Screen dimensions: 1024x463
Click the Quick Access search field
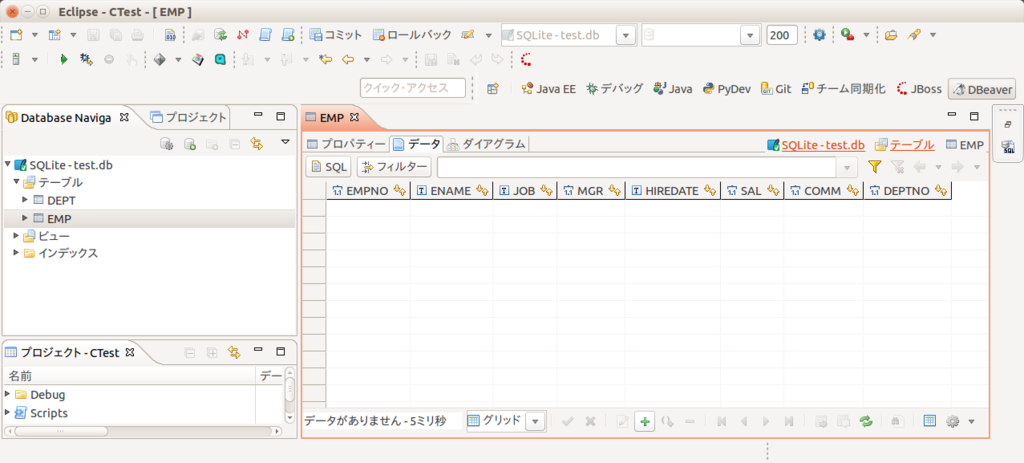(413, 88)
